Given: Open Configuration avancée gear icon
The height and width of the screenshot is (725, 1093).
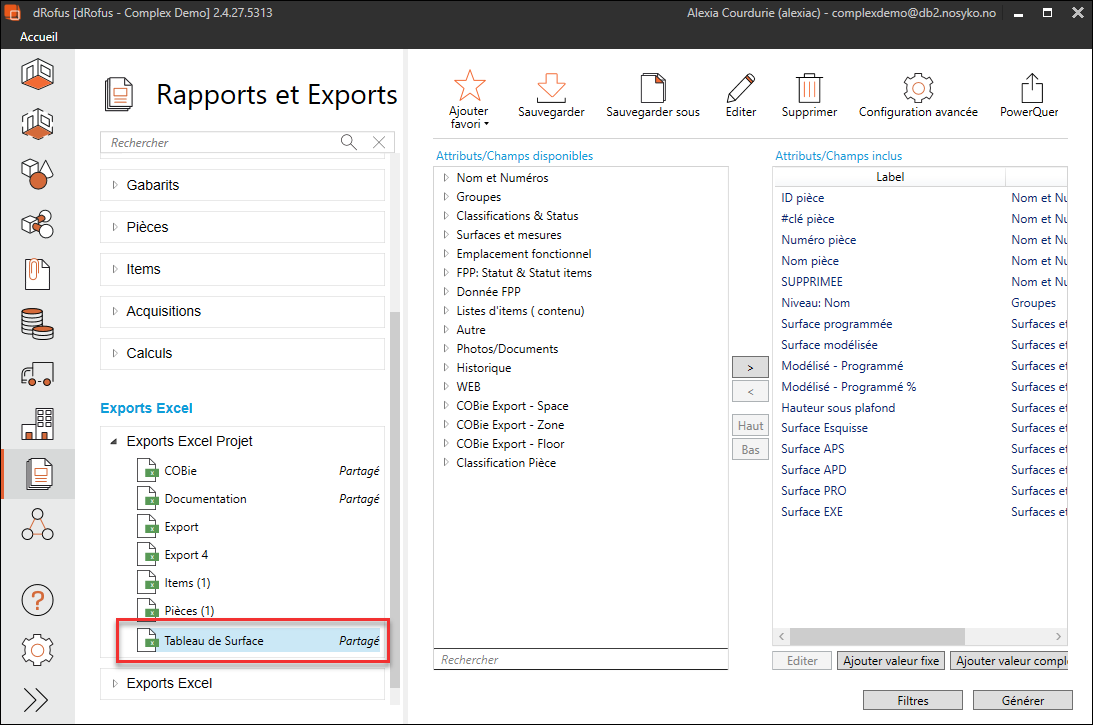Looking at the screenshot, I should [918, 87].
